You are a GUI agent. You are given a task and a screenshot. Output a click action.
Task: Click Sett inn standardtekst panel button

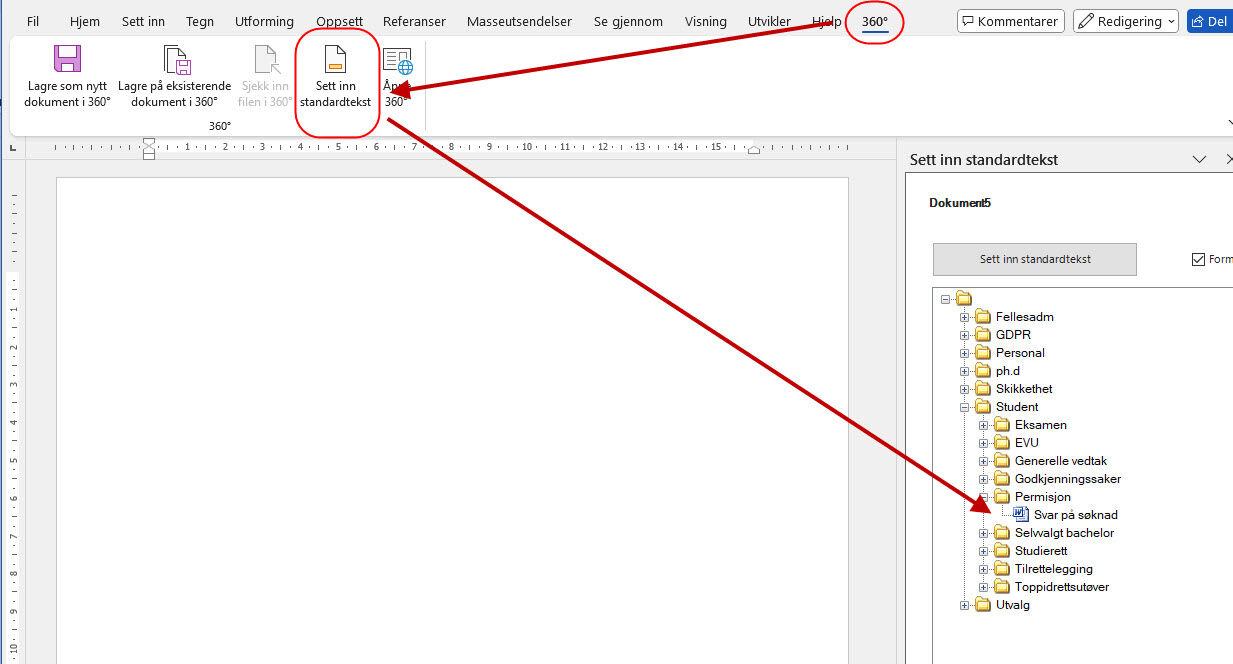[1035, 259]
